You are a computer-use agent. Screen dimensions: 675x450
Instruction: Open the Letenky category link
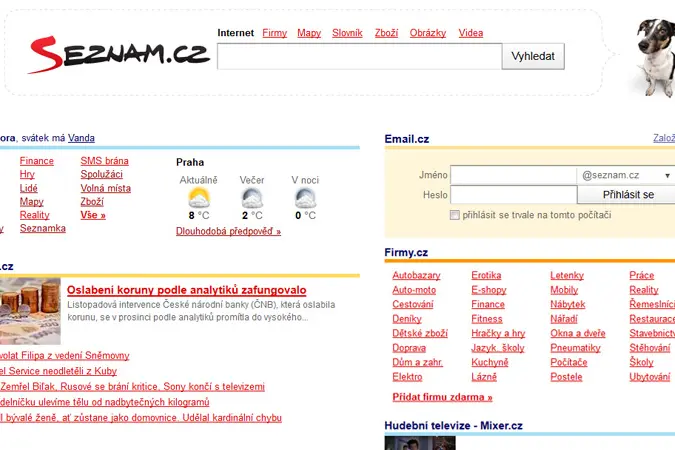[x=567, y=275]
